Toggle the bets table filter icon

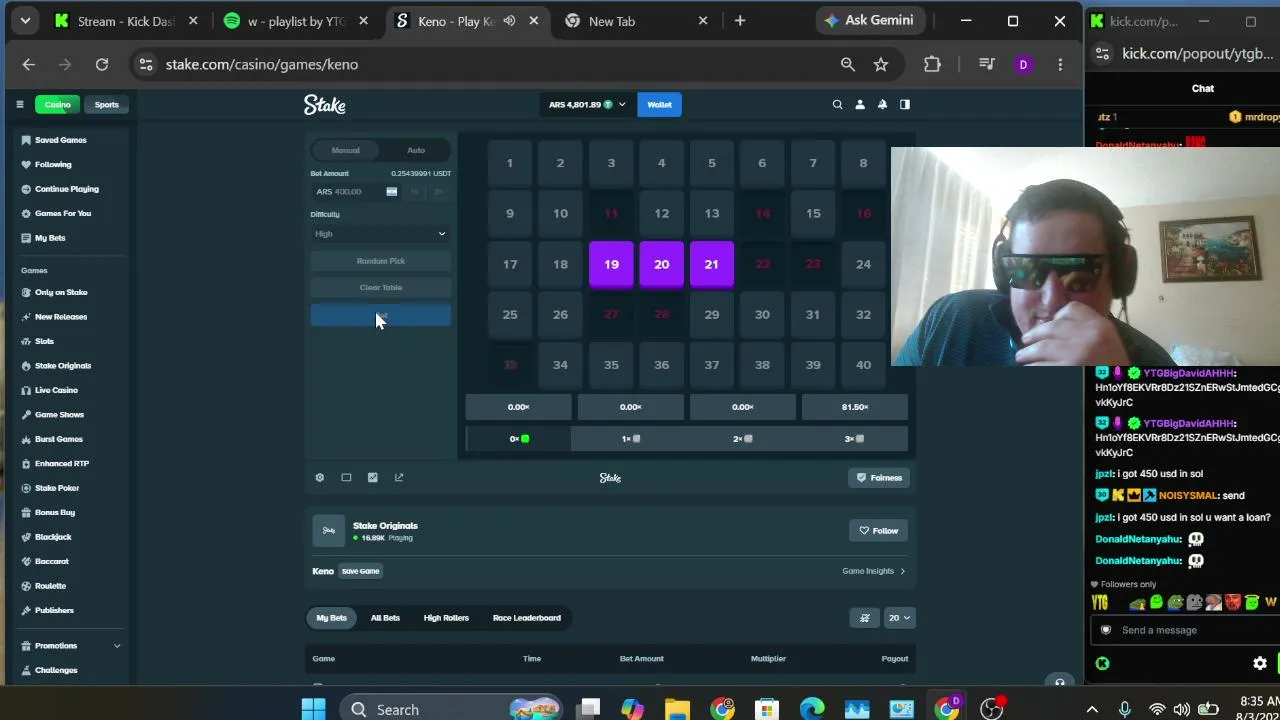[865, 618]
